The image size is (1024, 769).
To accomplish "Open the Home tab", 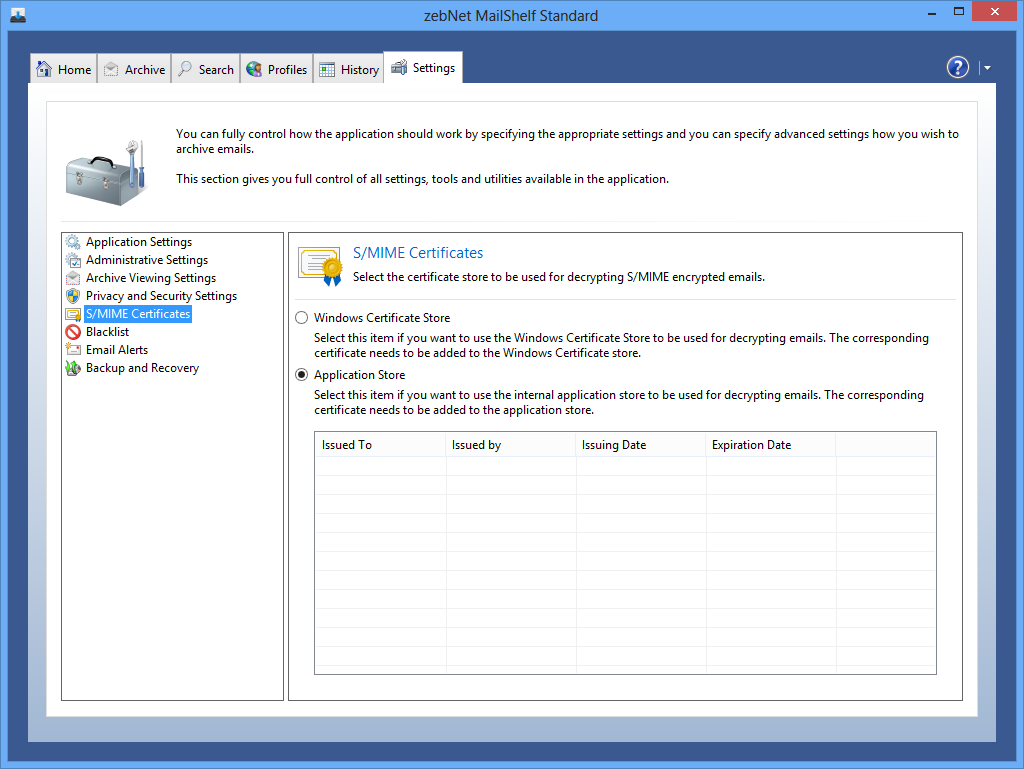I will [x=64, y=69].
